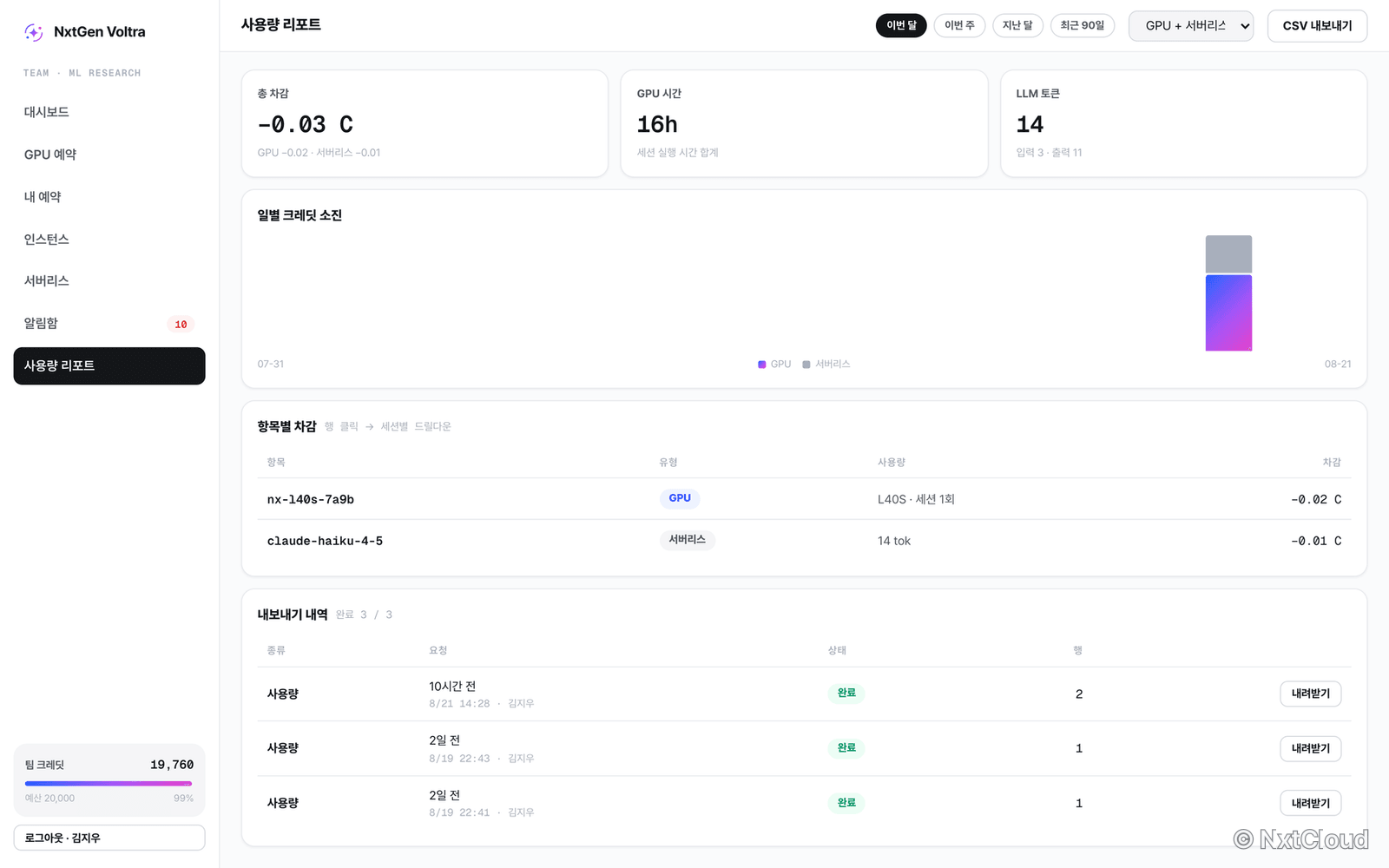Download the export from 8/19 22:41
The height and width of the screenshot is (868, 1389).
1310,803
